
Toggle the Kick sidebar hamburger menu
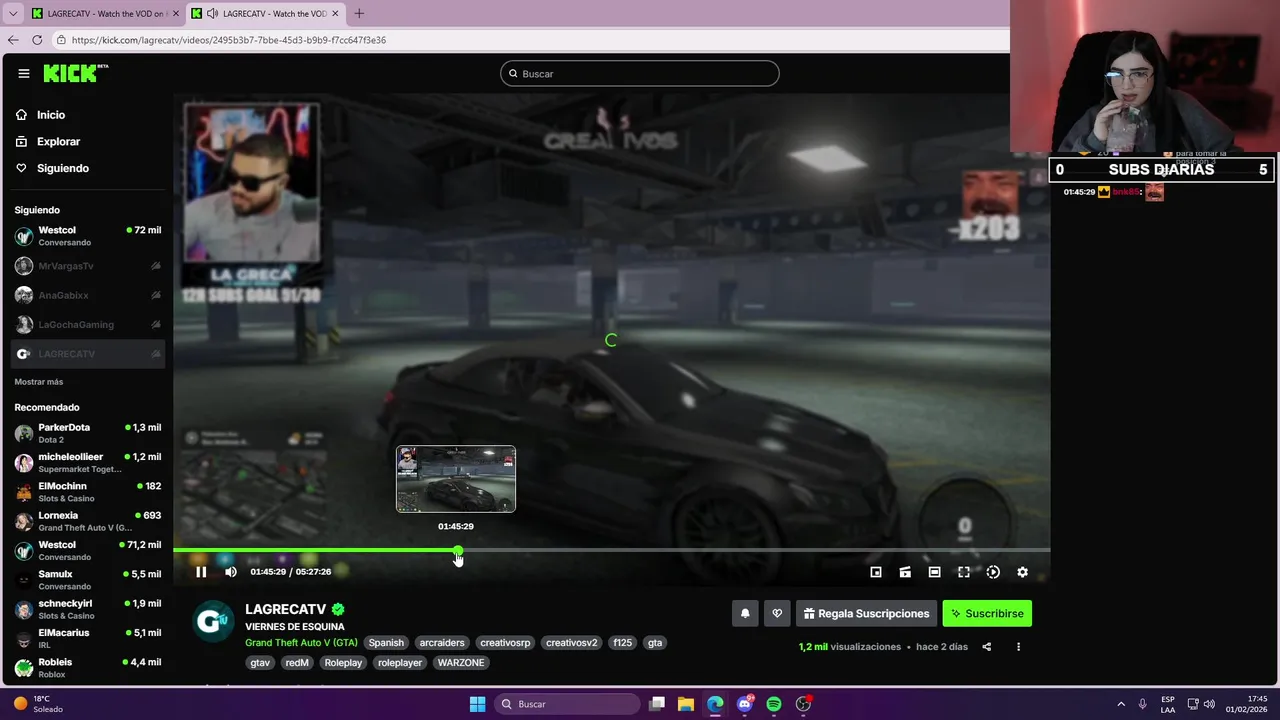pyautogui.click(x=23, y=73)
